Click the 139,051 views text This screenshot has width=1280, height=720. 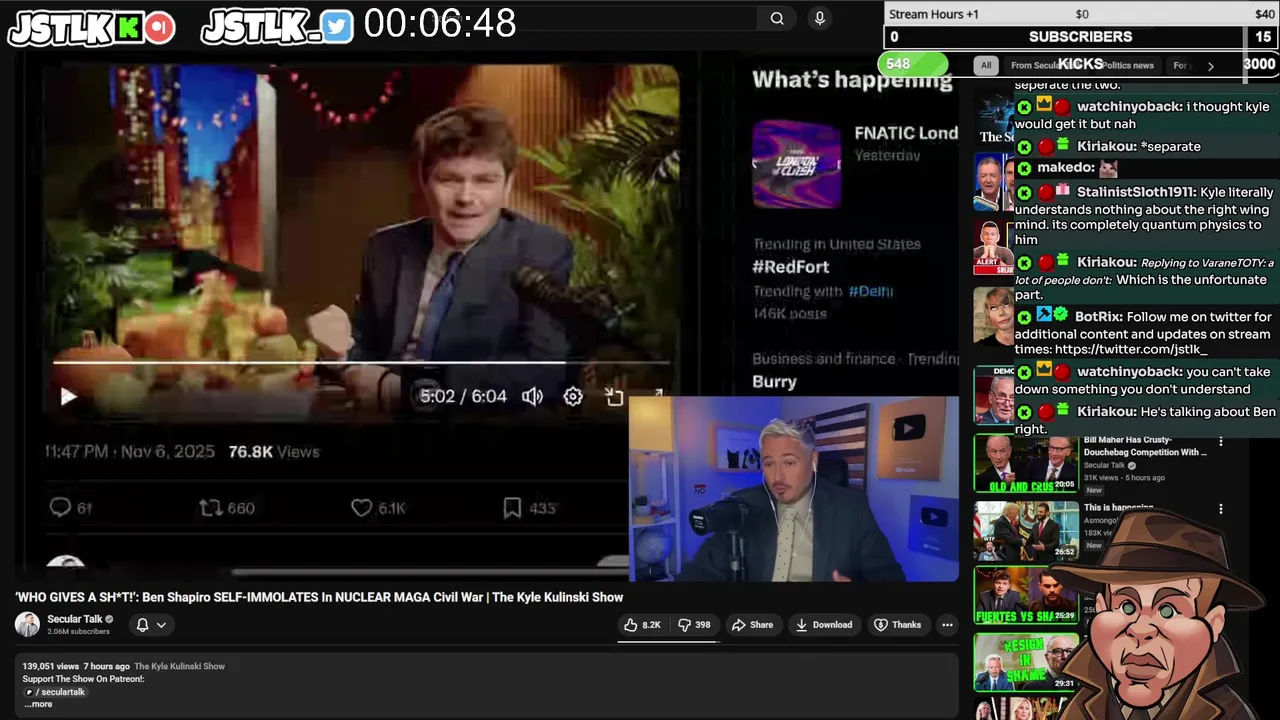click(x=50, y=666)
